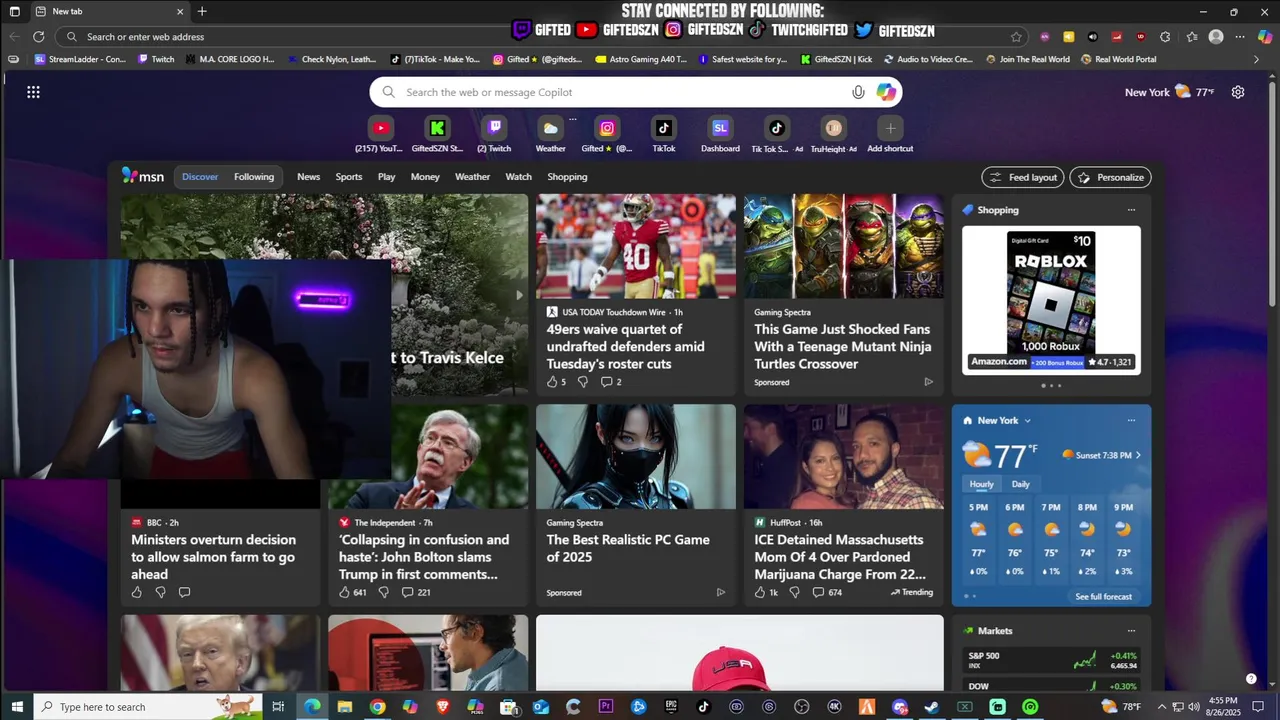The width and height of the screenshot is (1280, 720).
Task: Open the browser profile avatar
Action: click(x=1216, y=37)
